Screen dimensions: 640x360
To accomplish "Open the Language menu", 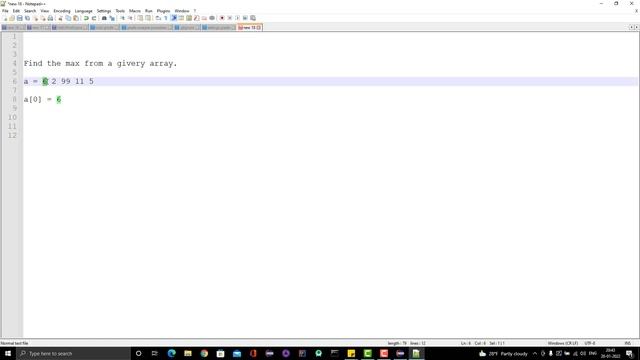I will pyautogui.click(x=84, y=11).
